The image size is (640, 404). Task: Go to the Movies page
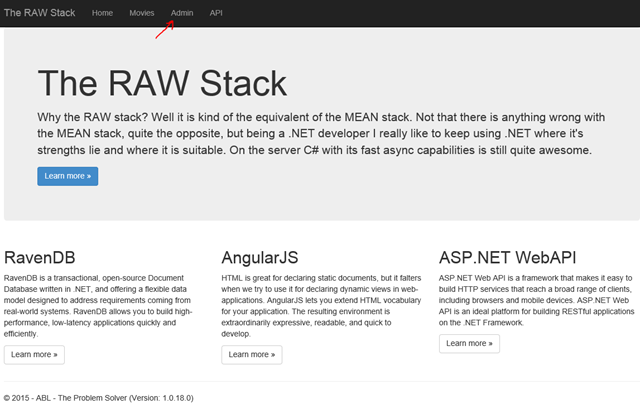(x=142, y=13)
